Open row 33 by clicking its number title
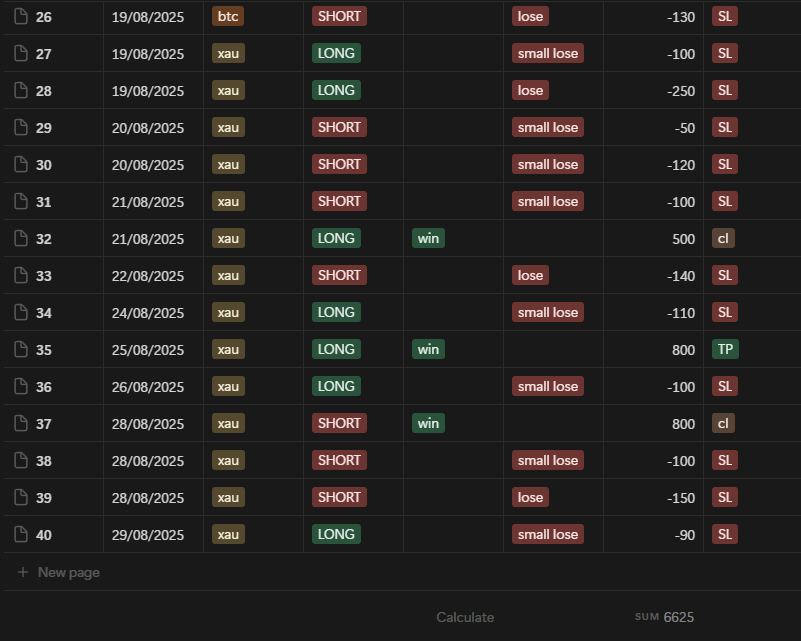Image resolution: width=801 pixels, height=641 pixels. coord(44,276)
